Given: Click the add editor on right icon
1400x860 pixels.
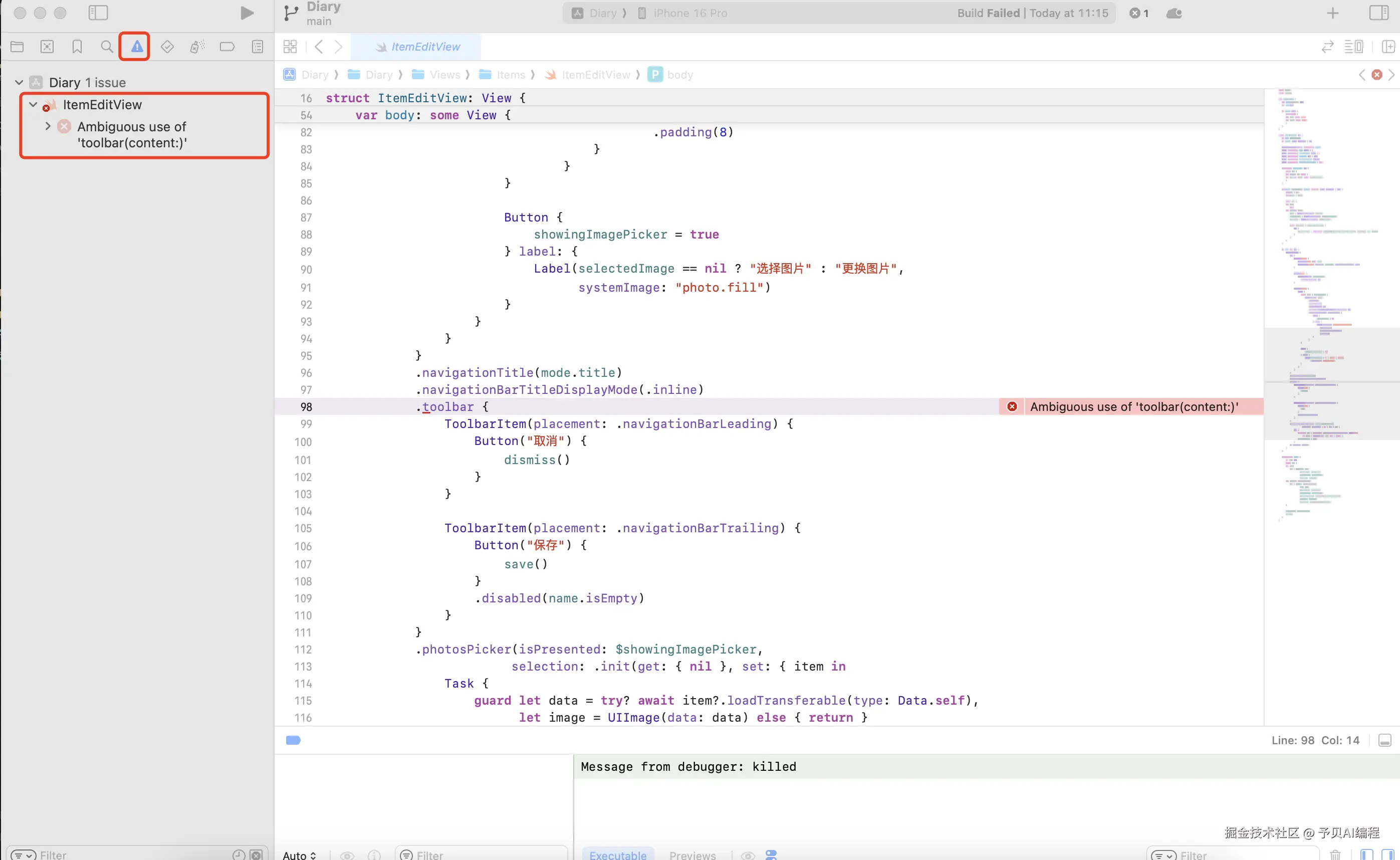Looking at the screenshot, I should pyautogui.click(x=1388, y=47).
